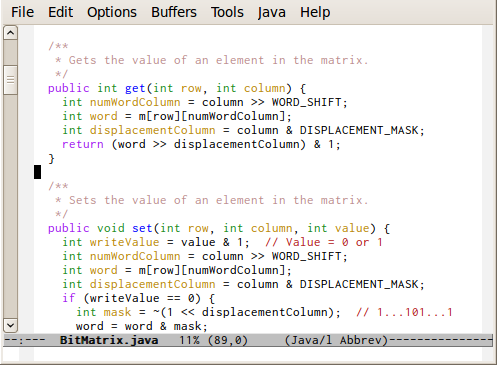Click the scrollbar up arrow

click(x=10, y=33)
